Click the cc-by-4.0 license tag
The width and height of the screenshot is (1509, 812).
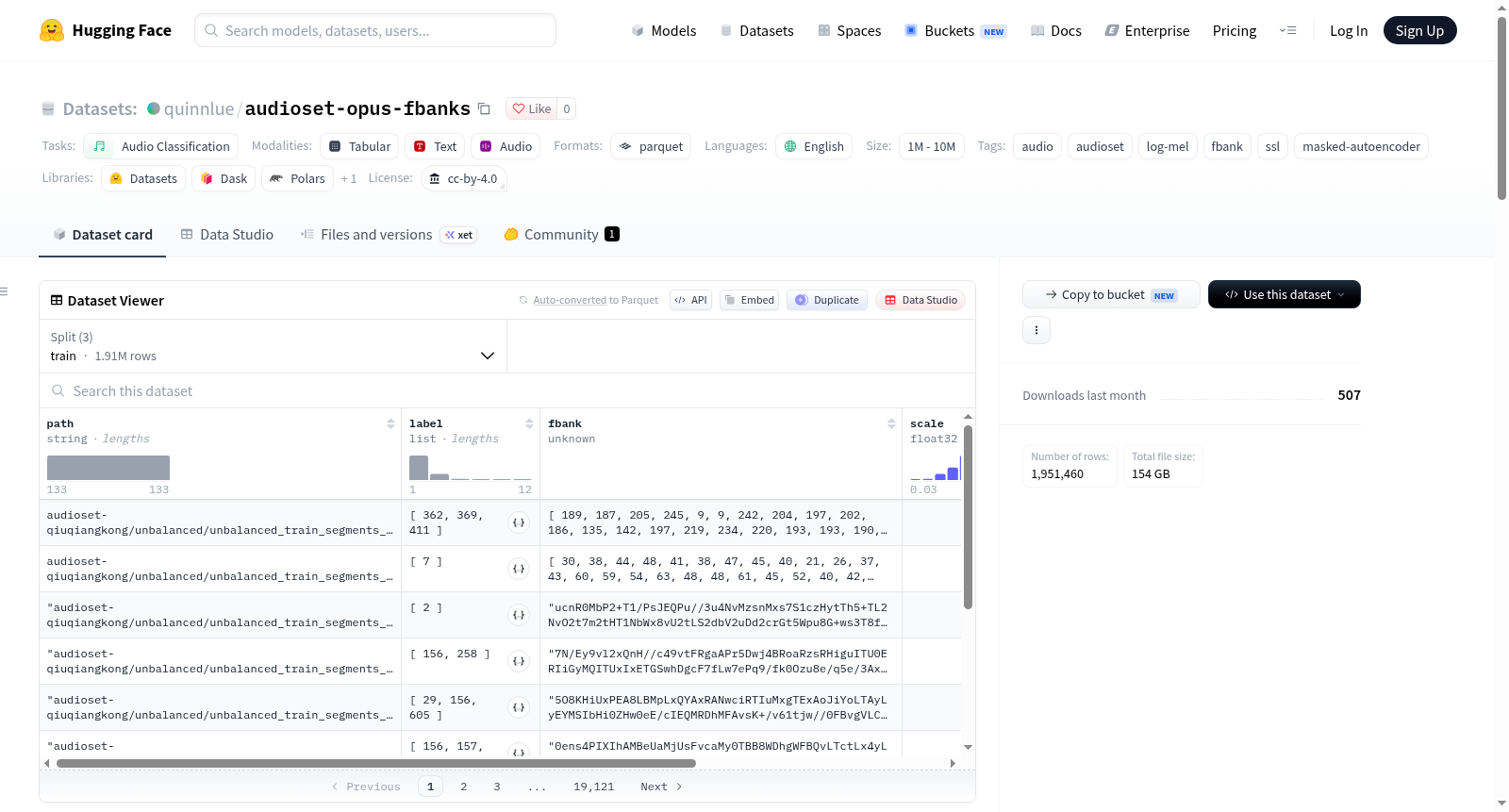coord(463,178)
